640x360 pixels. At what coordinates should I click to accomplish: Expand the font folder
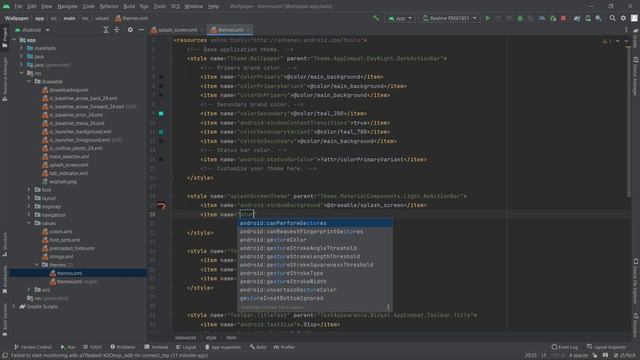tap(29, 190)
